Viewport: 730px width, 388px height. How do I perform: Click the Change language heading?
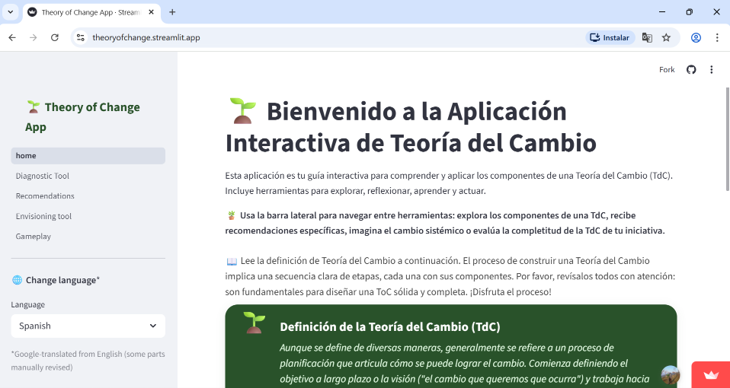62,280
